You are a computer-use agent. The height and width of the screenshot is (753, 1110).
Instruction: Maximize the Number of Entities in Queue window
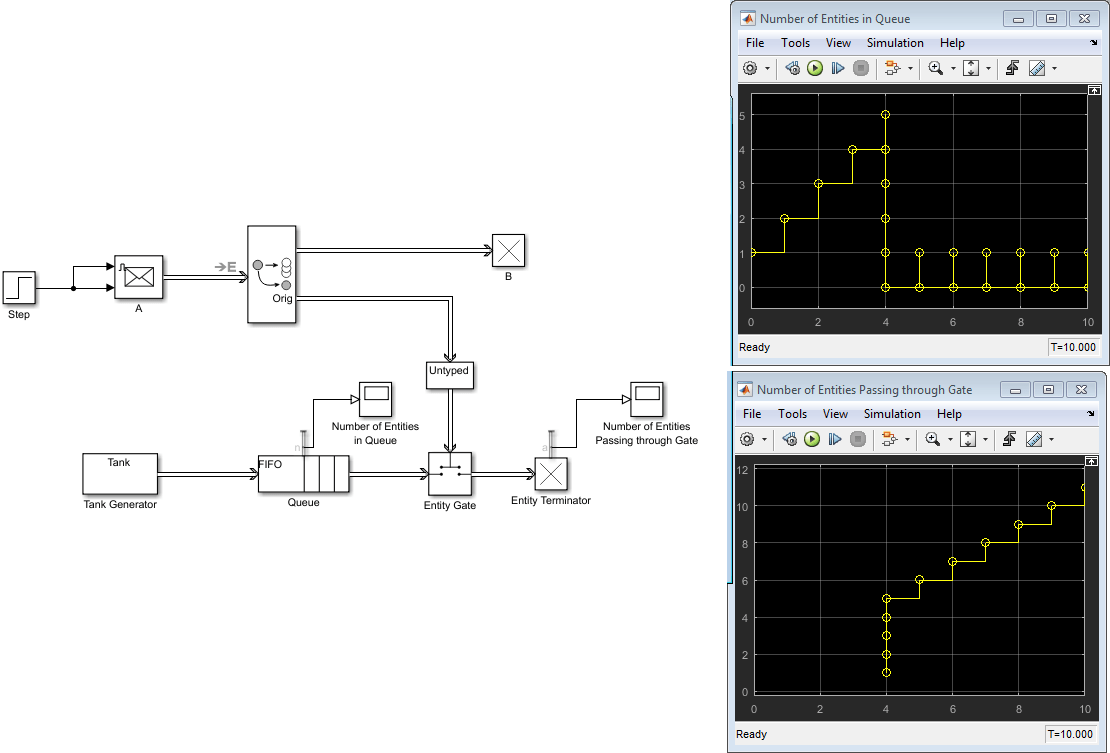[1052, 19]
